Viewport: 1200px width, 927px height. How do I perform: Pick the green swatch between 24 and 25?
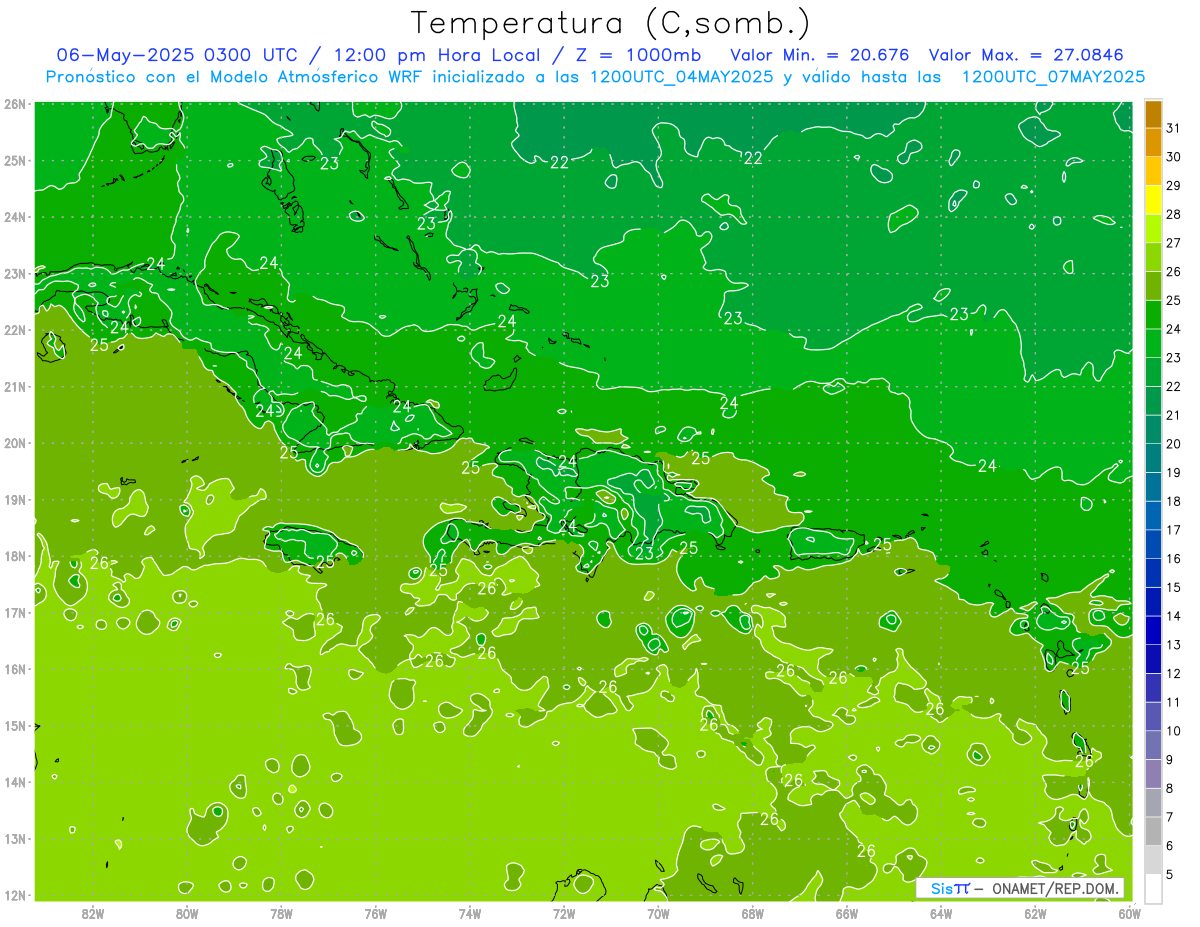point(1153,315)
